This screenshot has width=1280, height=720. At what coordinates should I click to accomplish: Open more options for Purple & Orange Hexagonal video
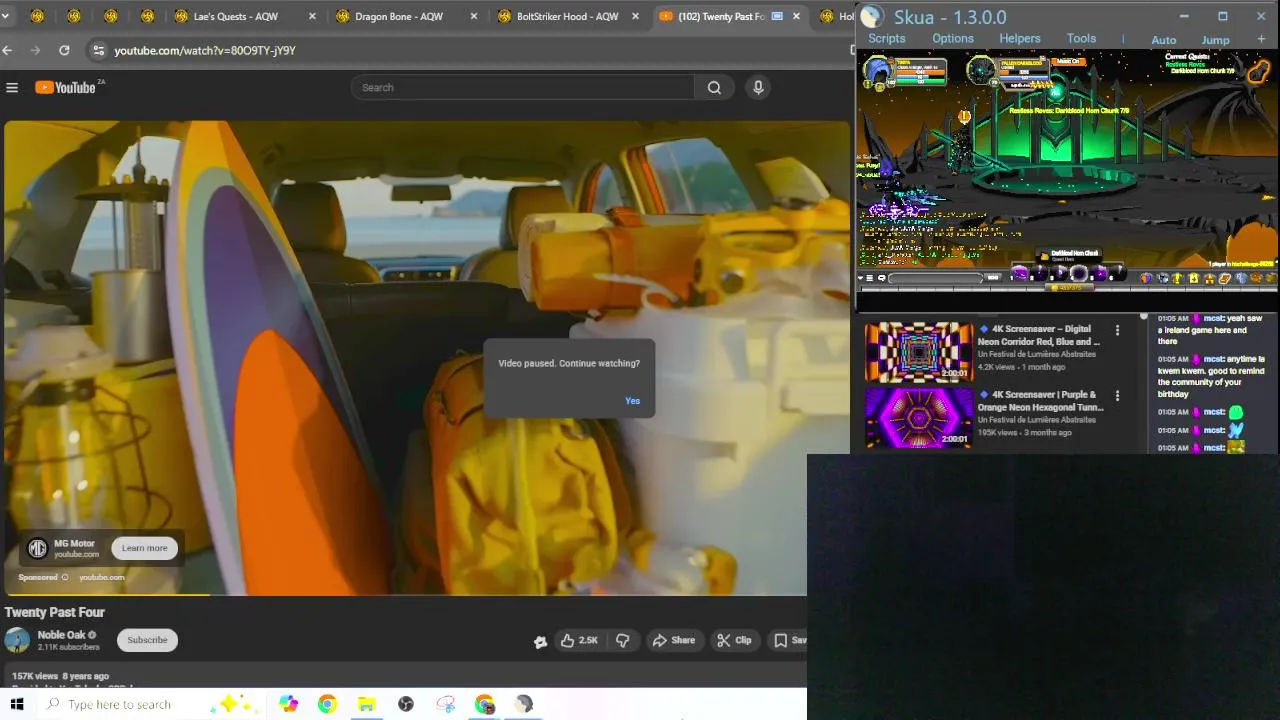(1117, 396)
